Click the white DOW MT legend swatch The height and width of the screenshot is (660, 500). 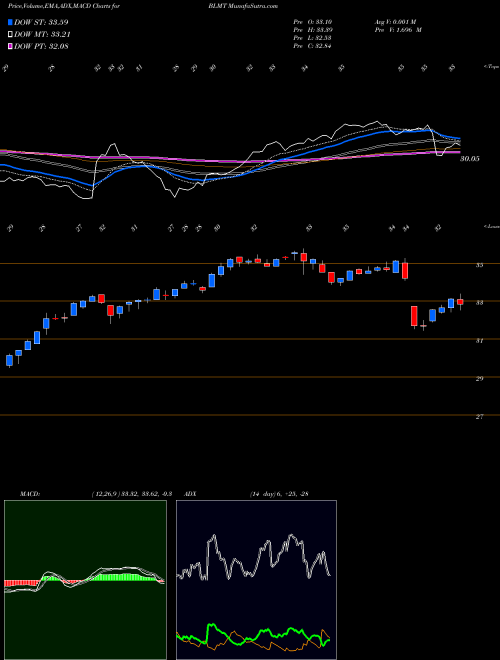click(10, 35)
